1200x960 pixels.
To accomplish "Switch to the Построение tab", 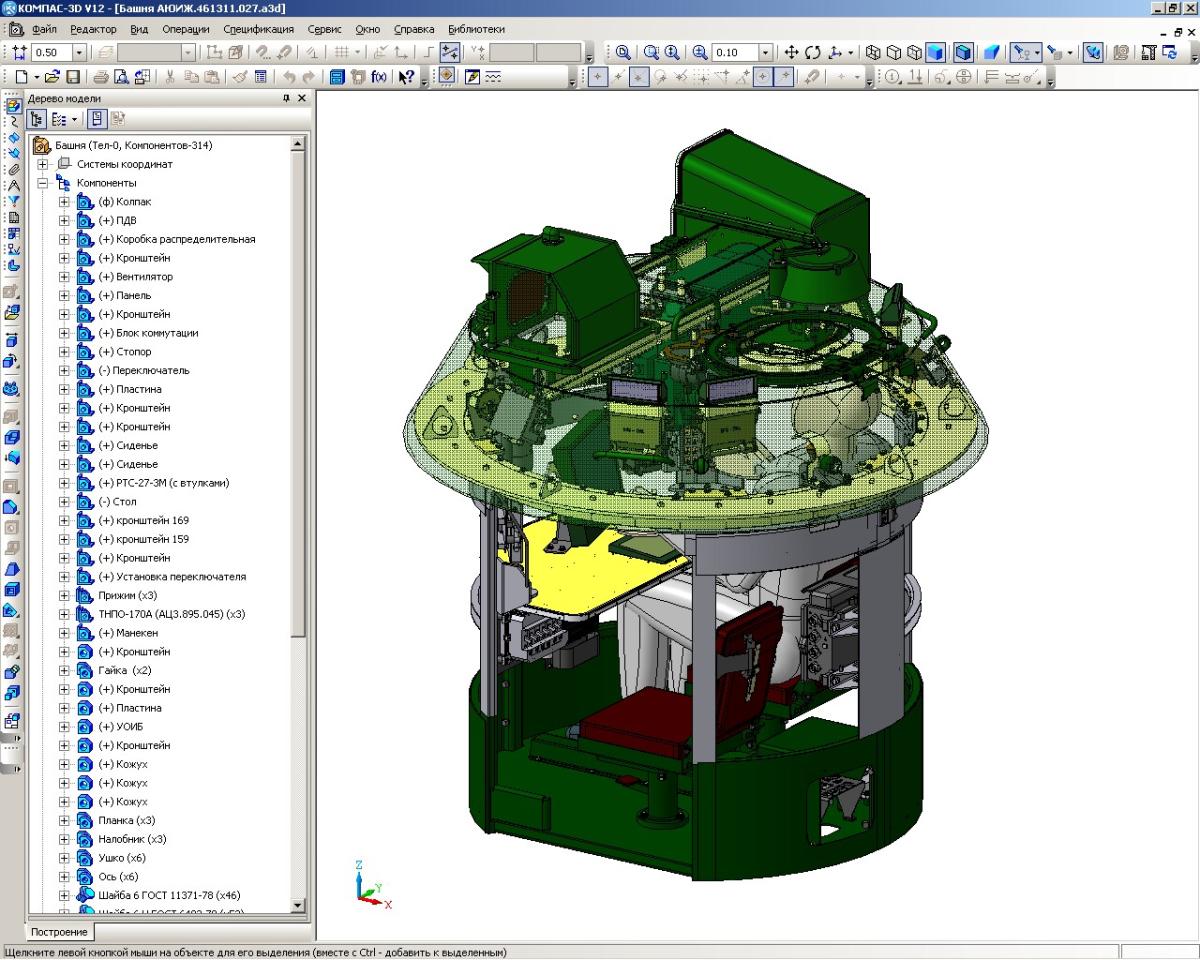I will [x=61, y=932].
